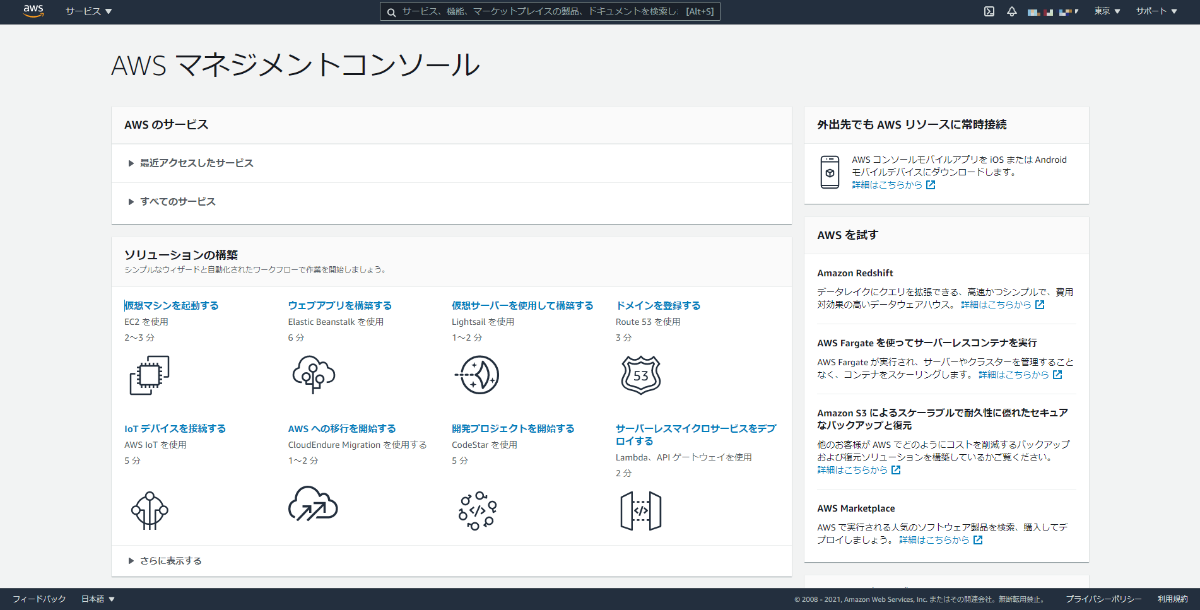
Task: Open the サポート dropdown menu
Action: pyautogui.click(x=1157, y=11)
